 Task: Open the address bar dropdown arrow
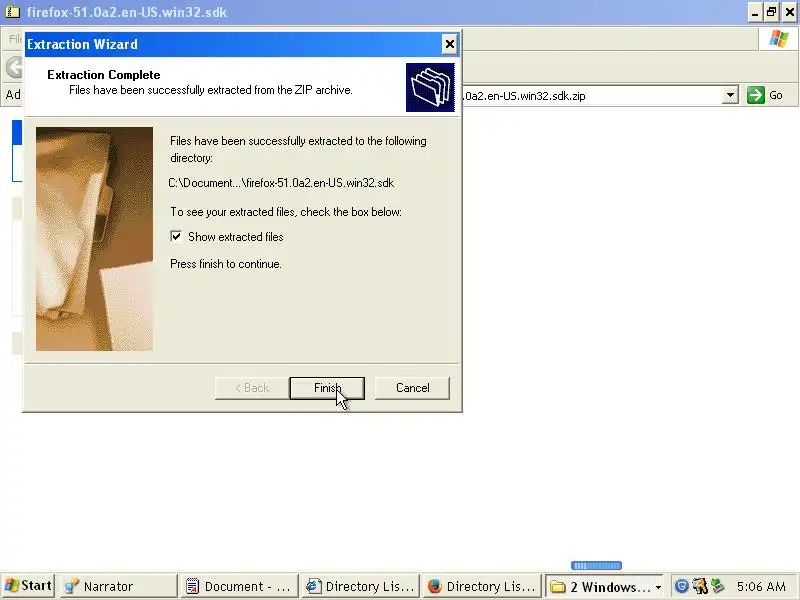click(x=730, y=95)
